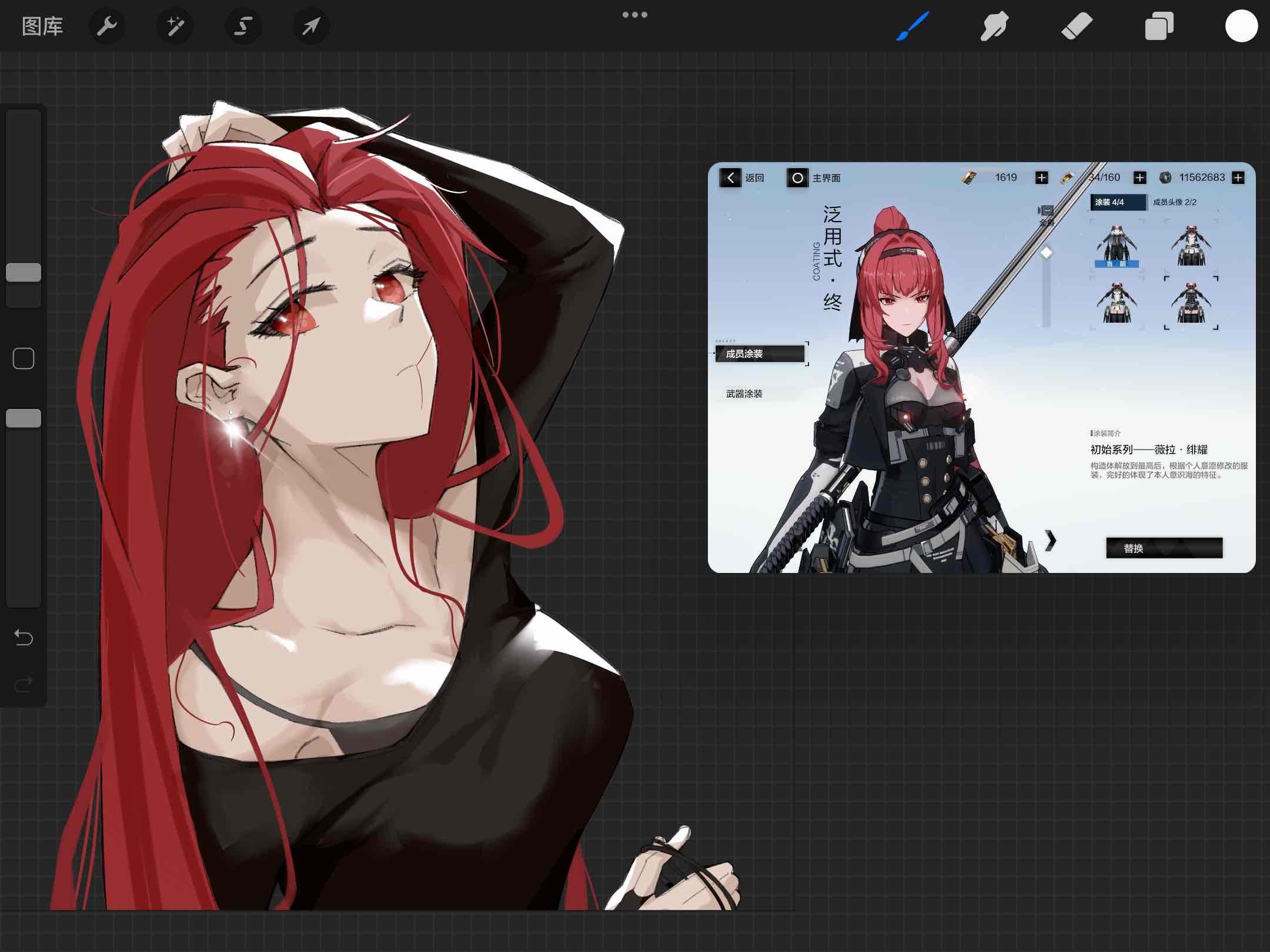Click the right chevron arrow beside character
Image resolution: width=1270 pixels, height=952 pixels.
(x=1050, y=539)
